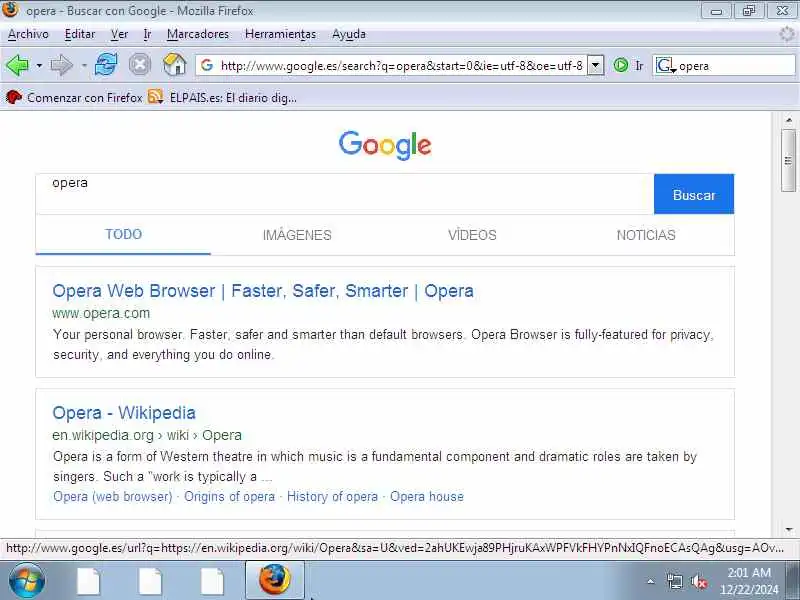Viewport: 800px width, 600px height.
Task: Open the Origins of opera sublink
Action: [229, 496]
